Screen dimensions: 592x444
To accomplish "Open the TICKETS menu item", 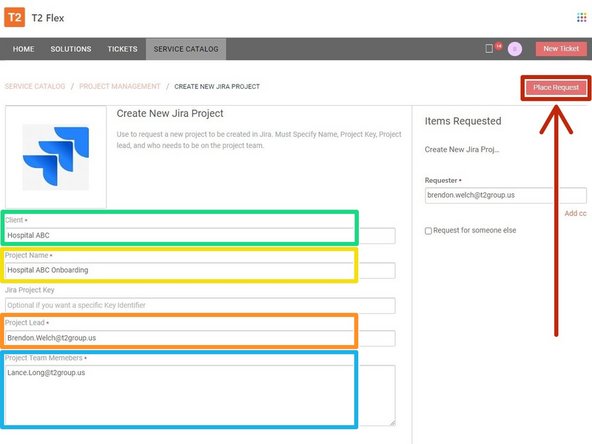I will [x=122, y=49].
